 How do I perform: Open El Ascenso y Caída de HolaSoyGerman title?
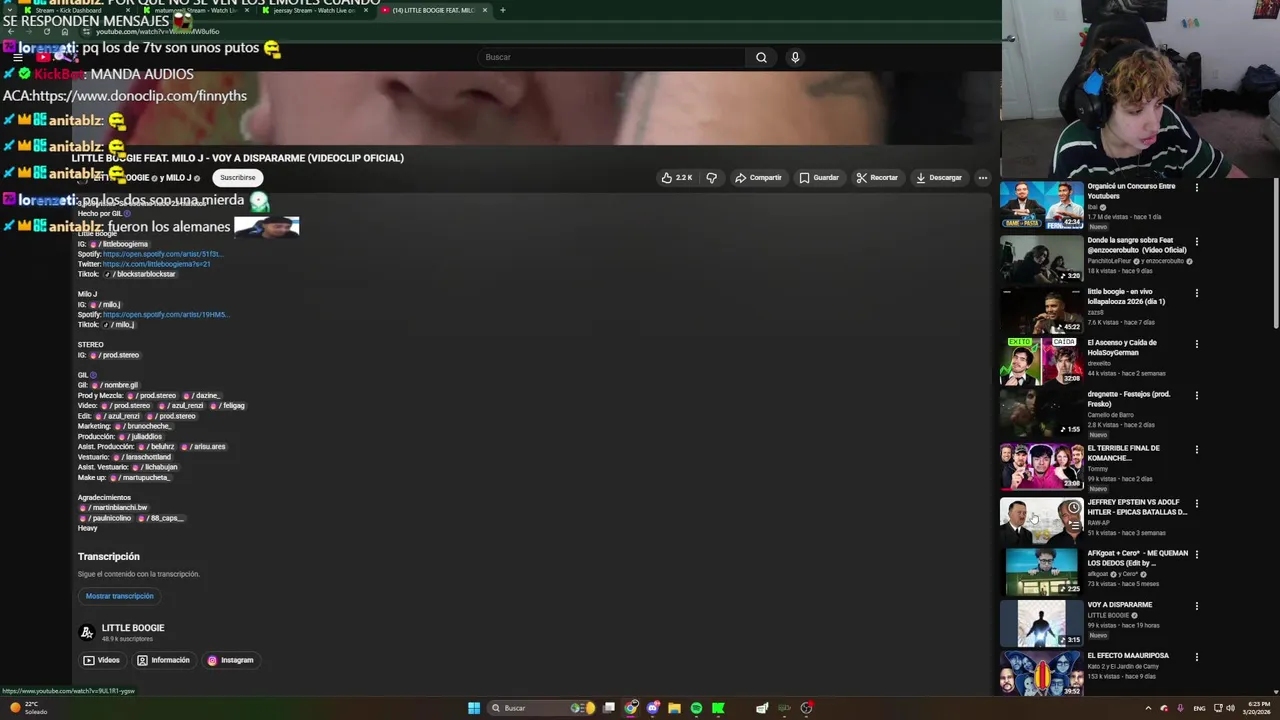click(1122, 347)
